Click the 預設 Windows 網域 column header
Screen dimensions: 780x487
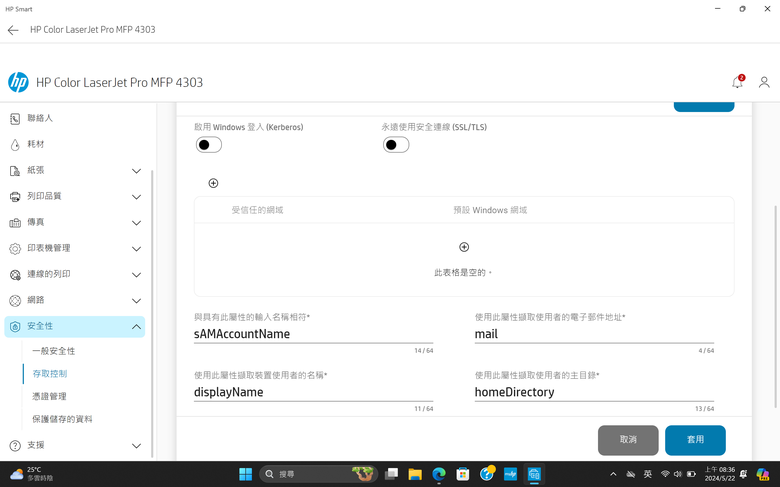(490, 210)
